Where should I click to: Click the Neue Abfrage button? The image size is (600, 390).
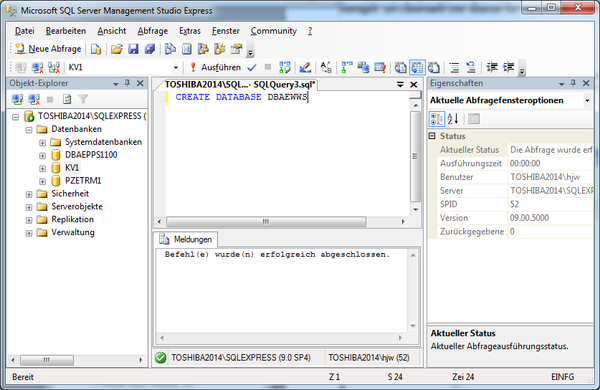[48, 49]
